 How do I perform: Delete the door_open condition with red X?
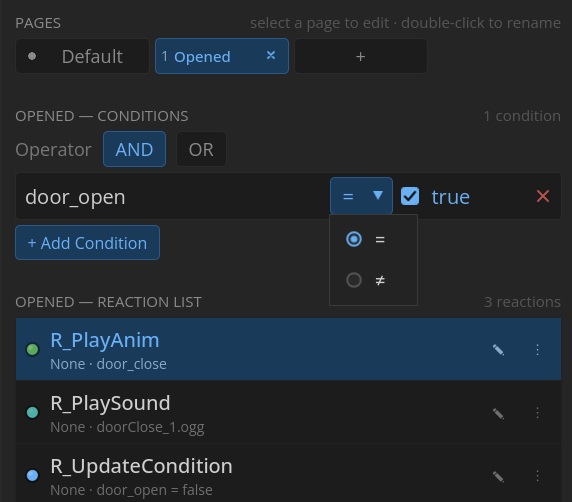[x=543, y=196]
